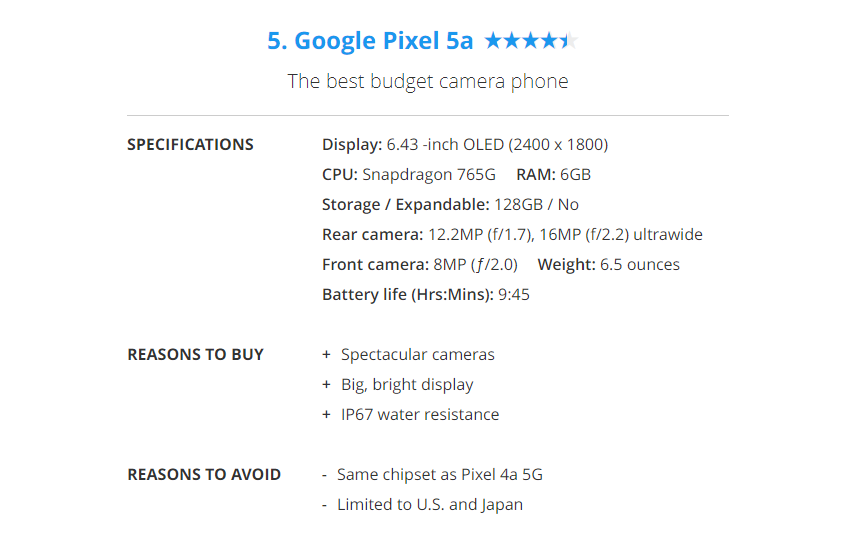
Task: Click the minus icon beside Same chipset
Action: click(325, 475)
